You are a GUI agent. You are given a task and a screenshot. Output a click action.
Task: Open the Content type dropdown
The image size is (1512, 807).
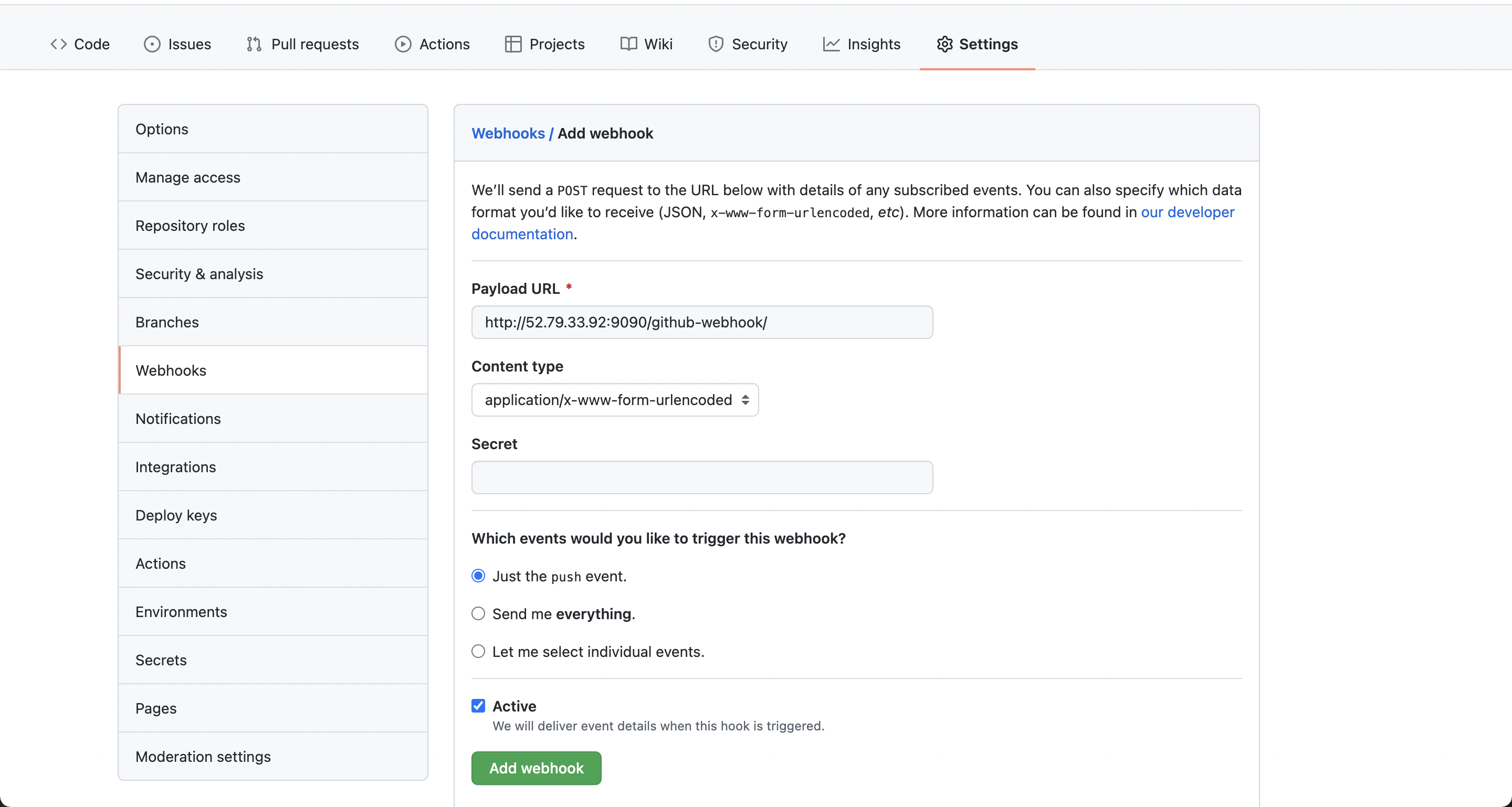[614, 400]
